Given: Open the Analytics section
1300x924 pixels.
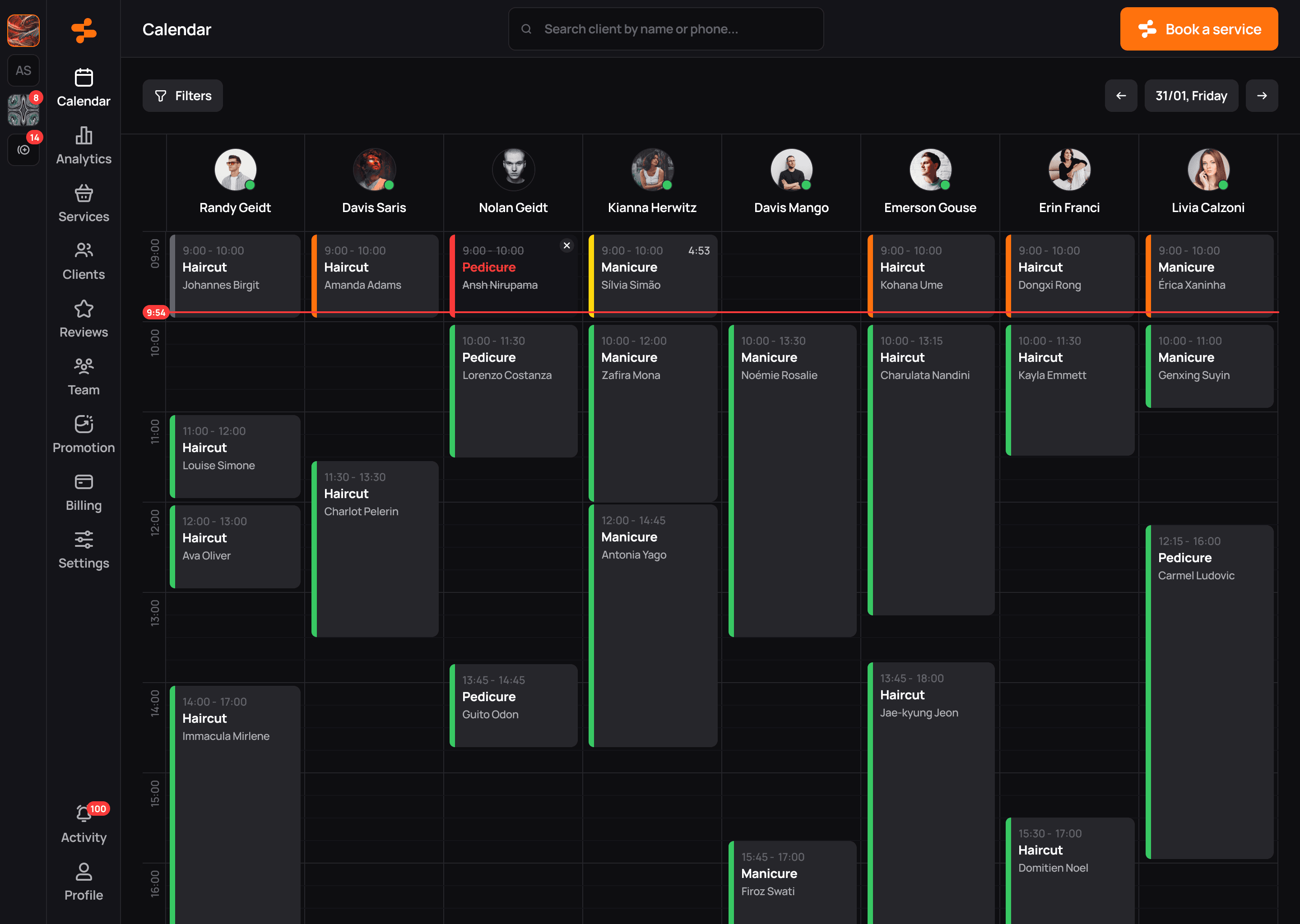Looking at the screenshot, I should pyautogui.click(x=84, y=146).
